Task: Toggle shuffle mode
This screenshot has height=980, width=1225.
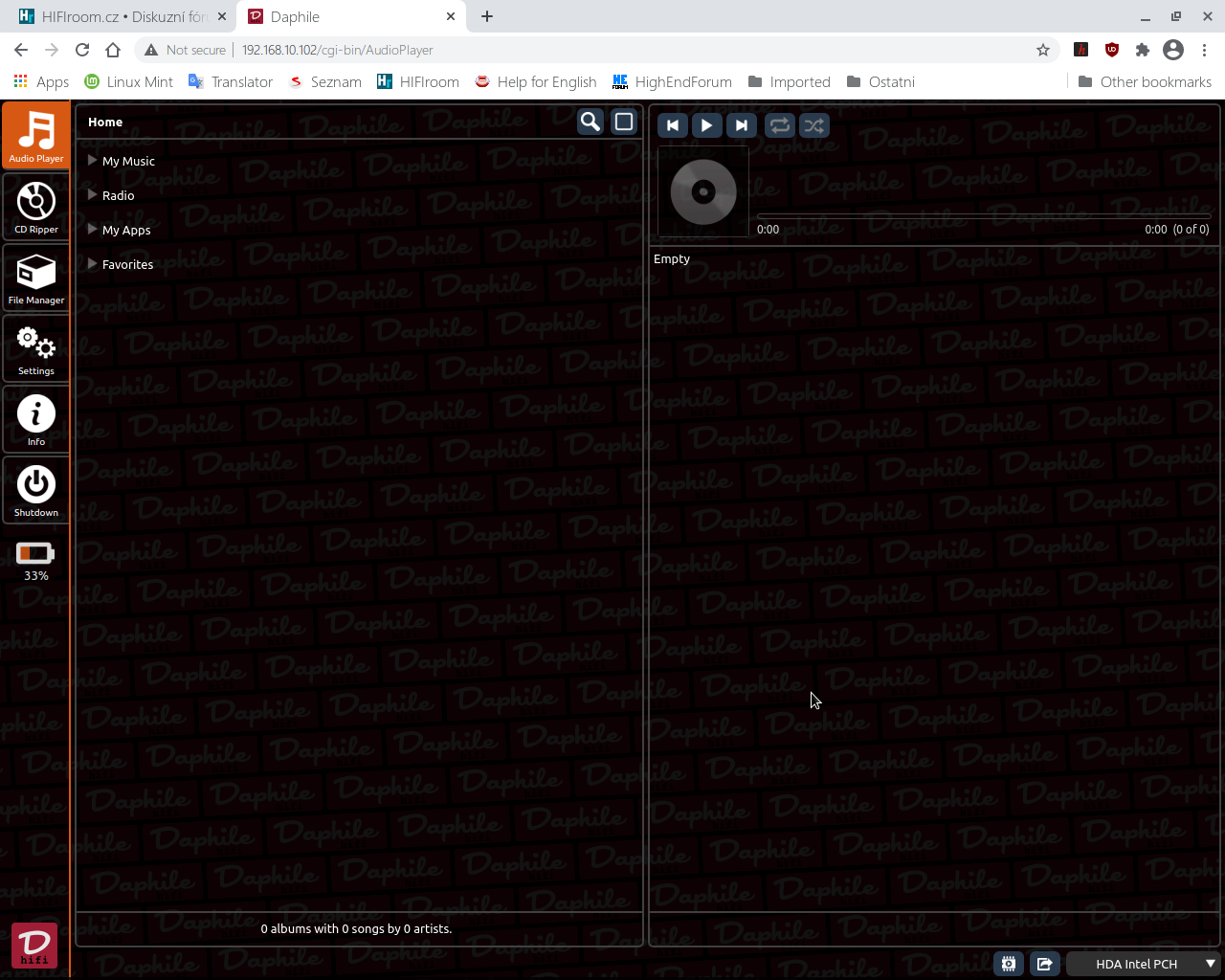Action: (x=814, y=125)
